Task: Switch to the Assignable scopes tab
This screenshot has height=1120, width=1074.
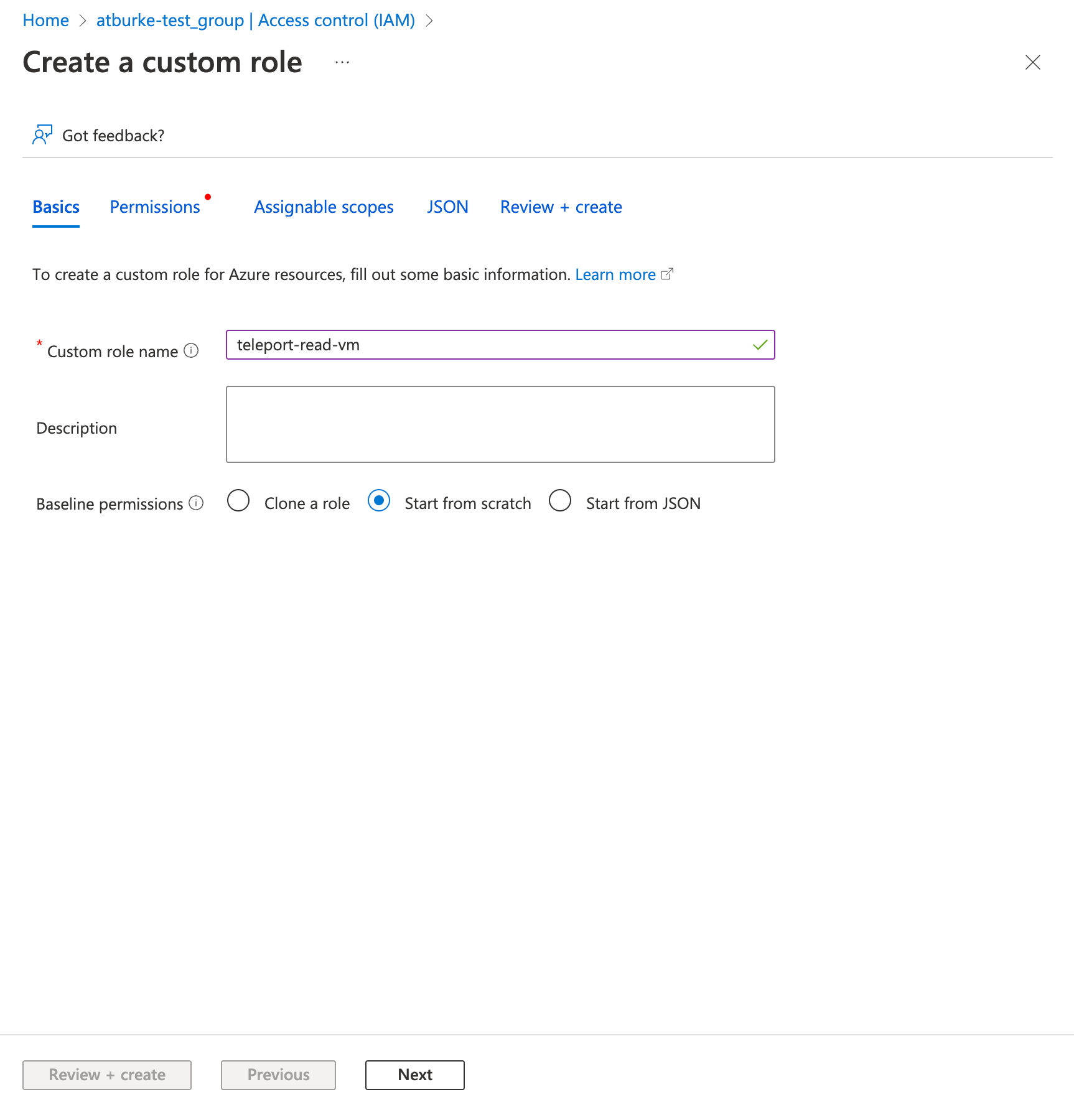Action: (x=323, y=207)
